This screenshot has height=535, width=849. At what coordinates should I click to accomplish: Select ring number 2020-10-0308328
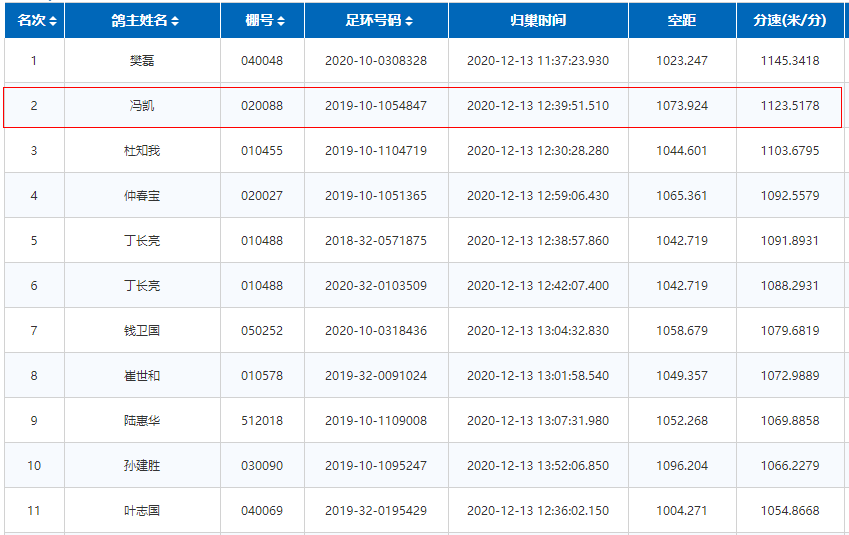(376, 61)
